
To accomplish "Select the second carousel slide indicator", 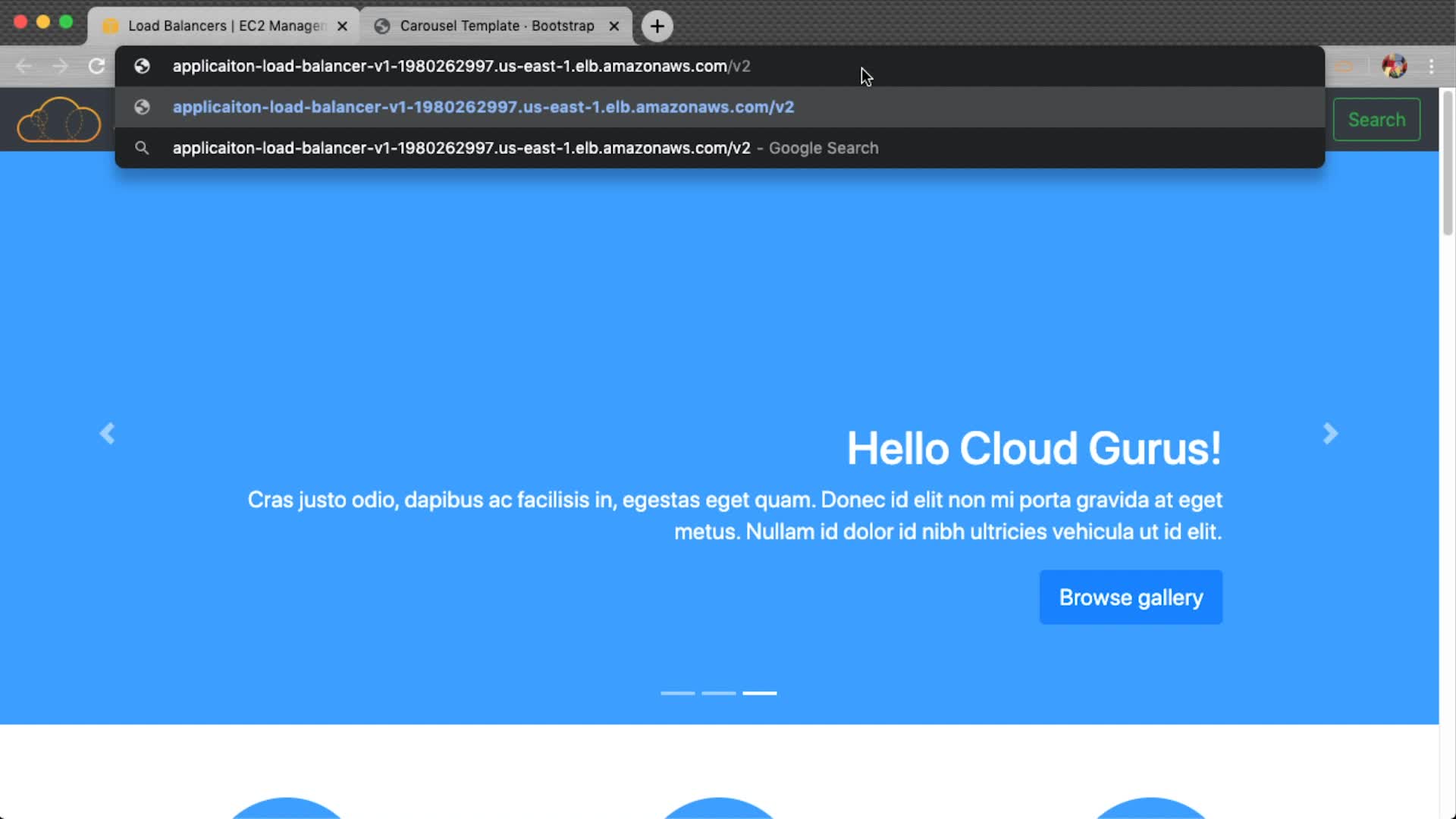I will click(x=718, y=693).
